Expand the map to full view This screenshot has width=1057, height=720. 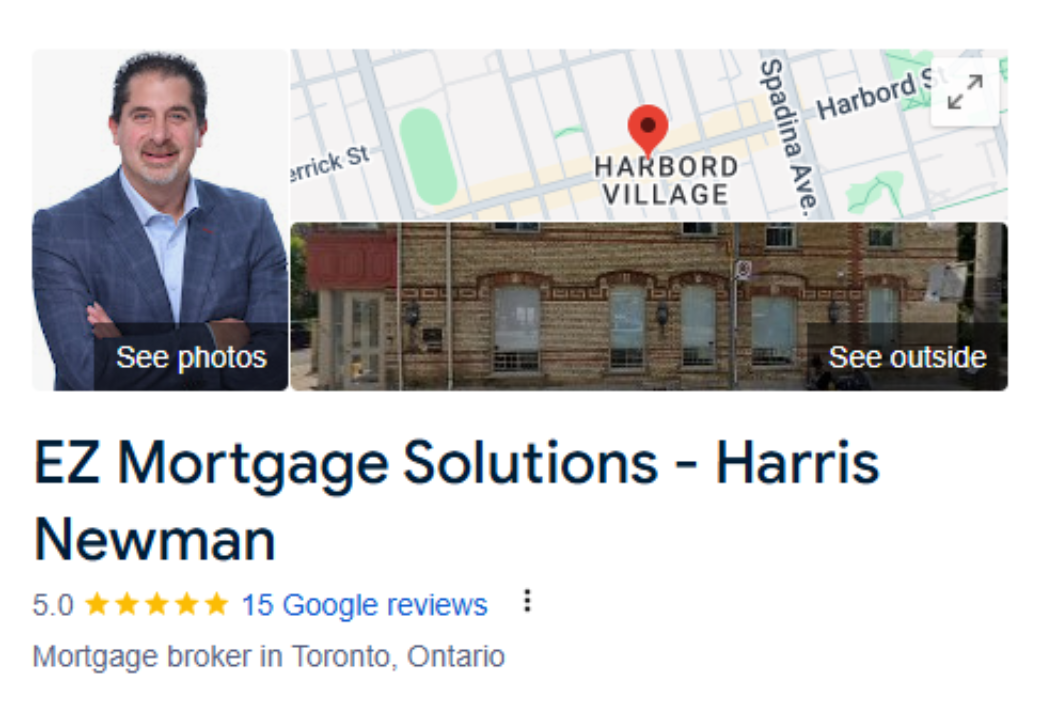tap(965, 92)
